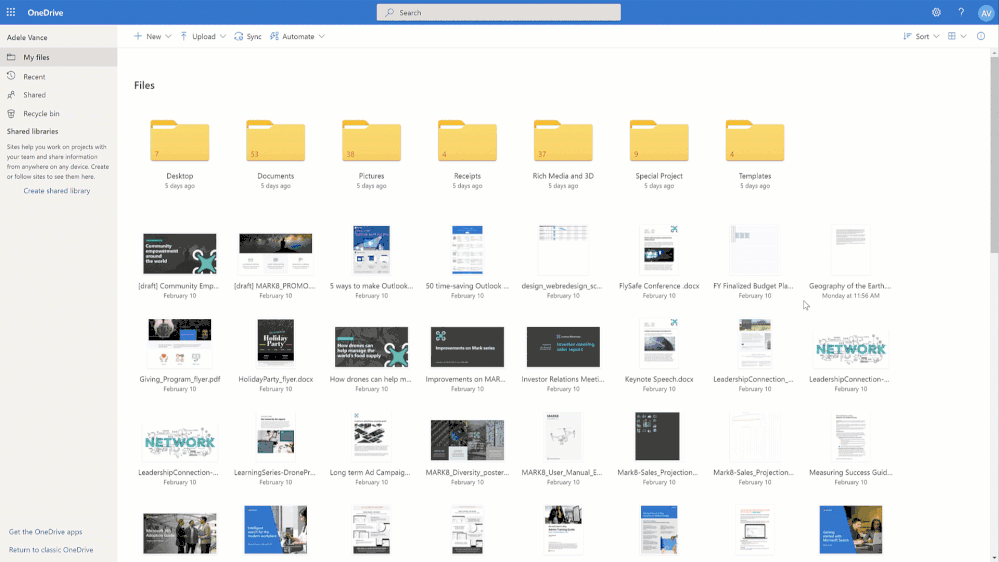The width and height of the screenshot is (999, 562).
Task: Open the Automate dropdown menu
Action: coord(297,36)
